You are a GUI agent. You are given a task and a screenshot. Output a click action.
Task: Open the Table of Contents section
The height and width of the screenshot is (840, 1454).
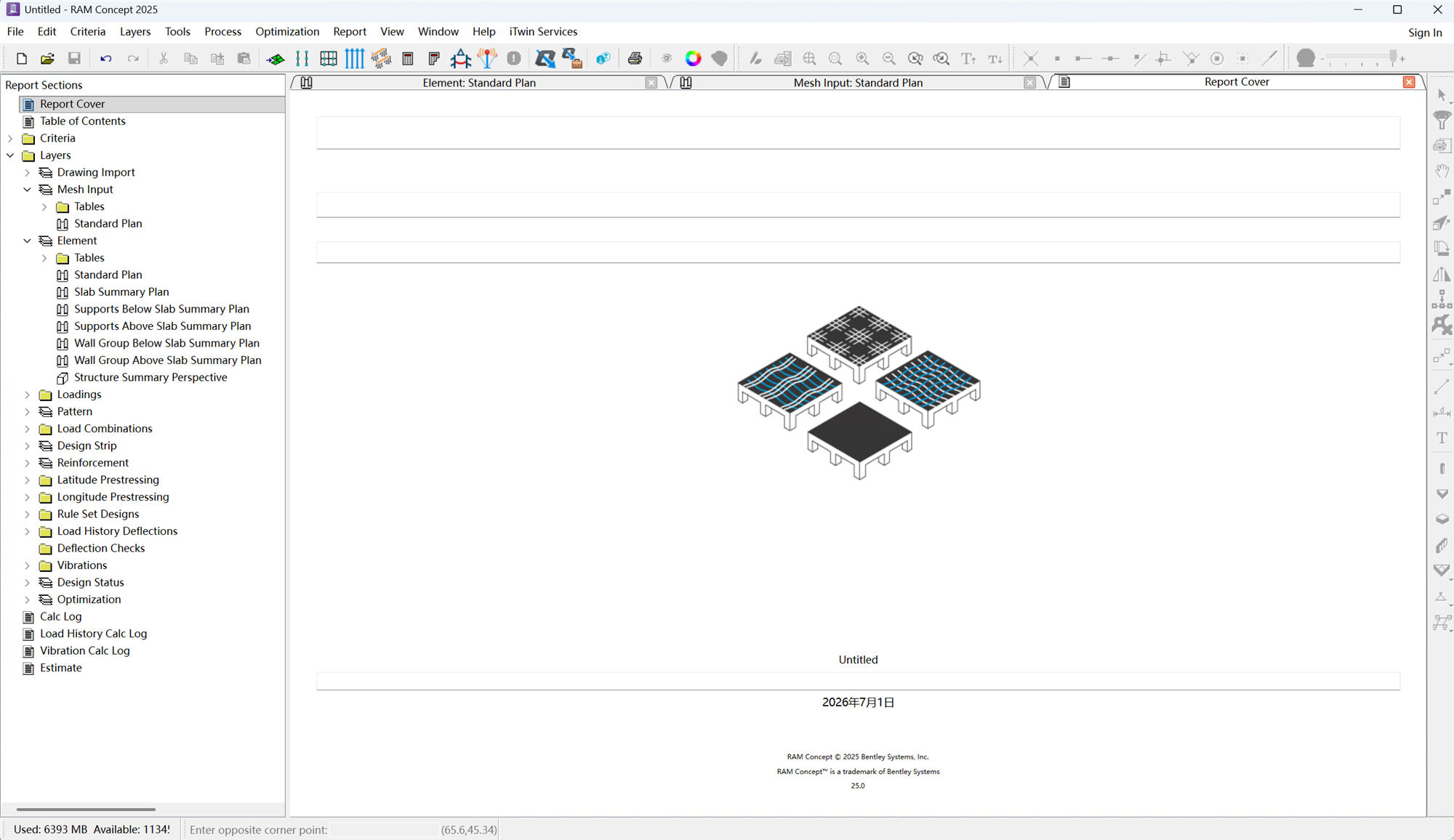pos(83,121)
